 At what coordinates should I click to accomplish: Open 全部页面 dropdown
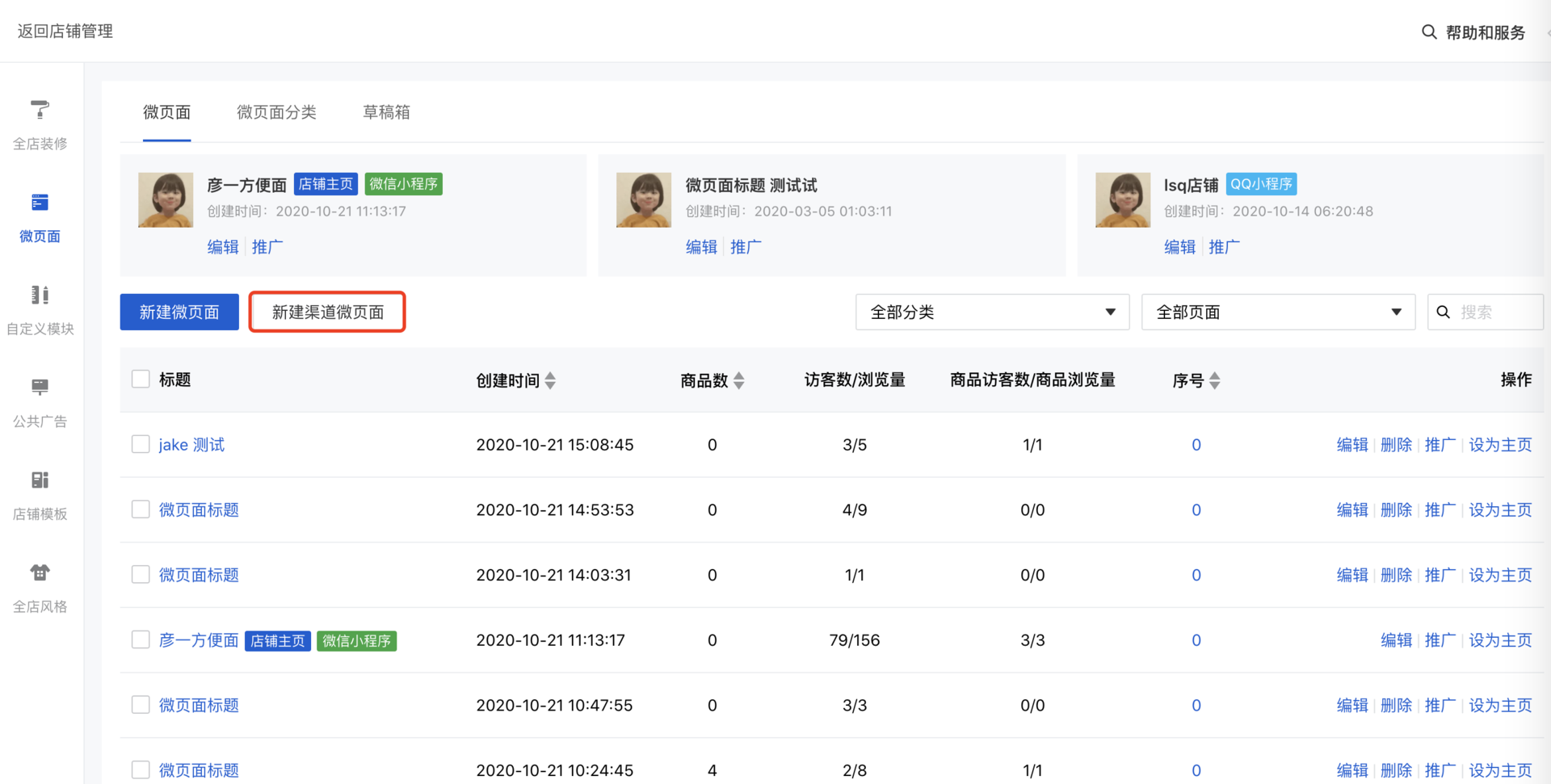point(1278,312)
